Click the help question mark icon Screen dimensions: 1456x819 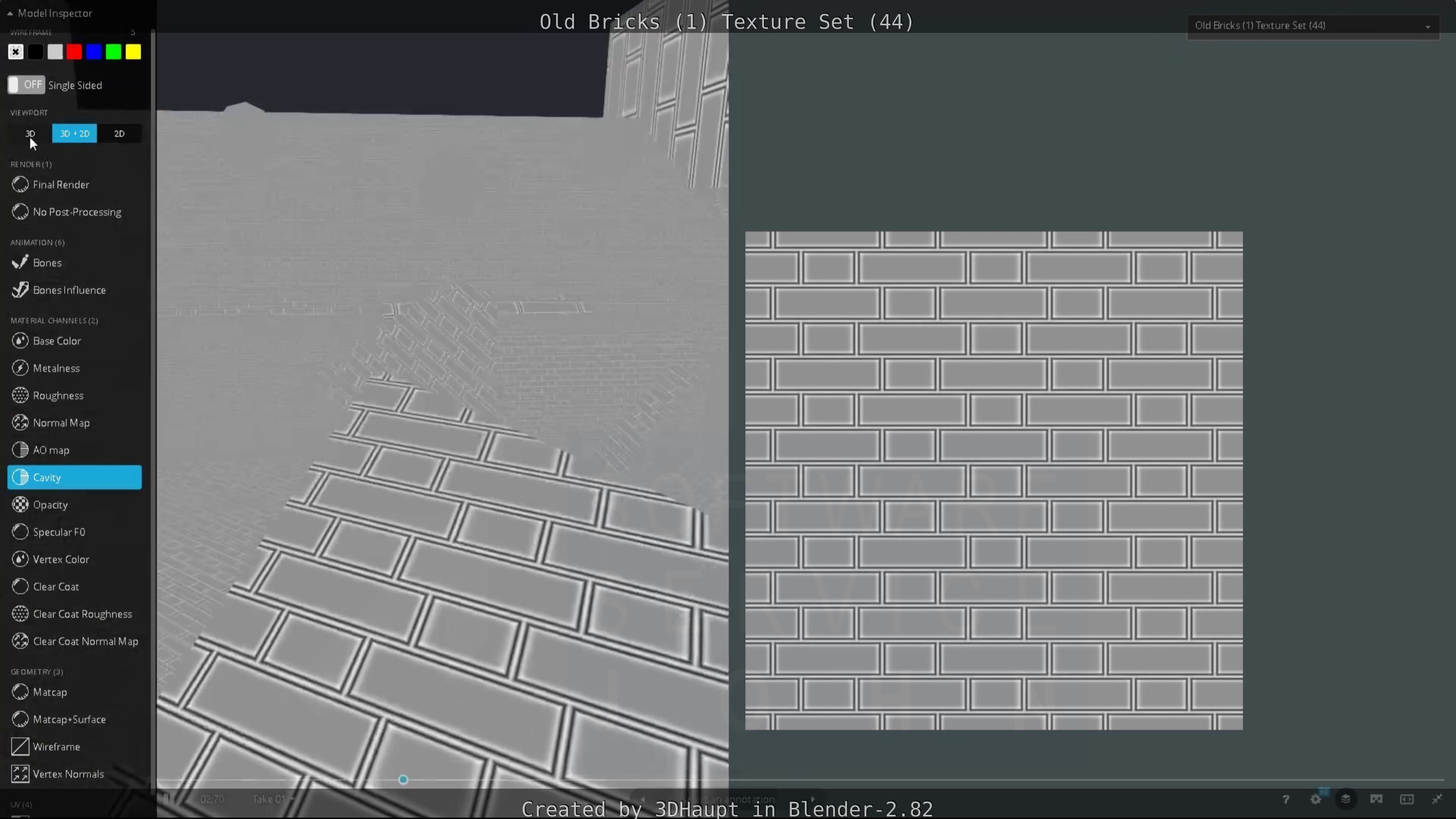[1285, 799]
